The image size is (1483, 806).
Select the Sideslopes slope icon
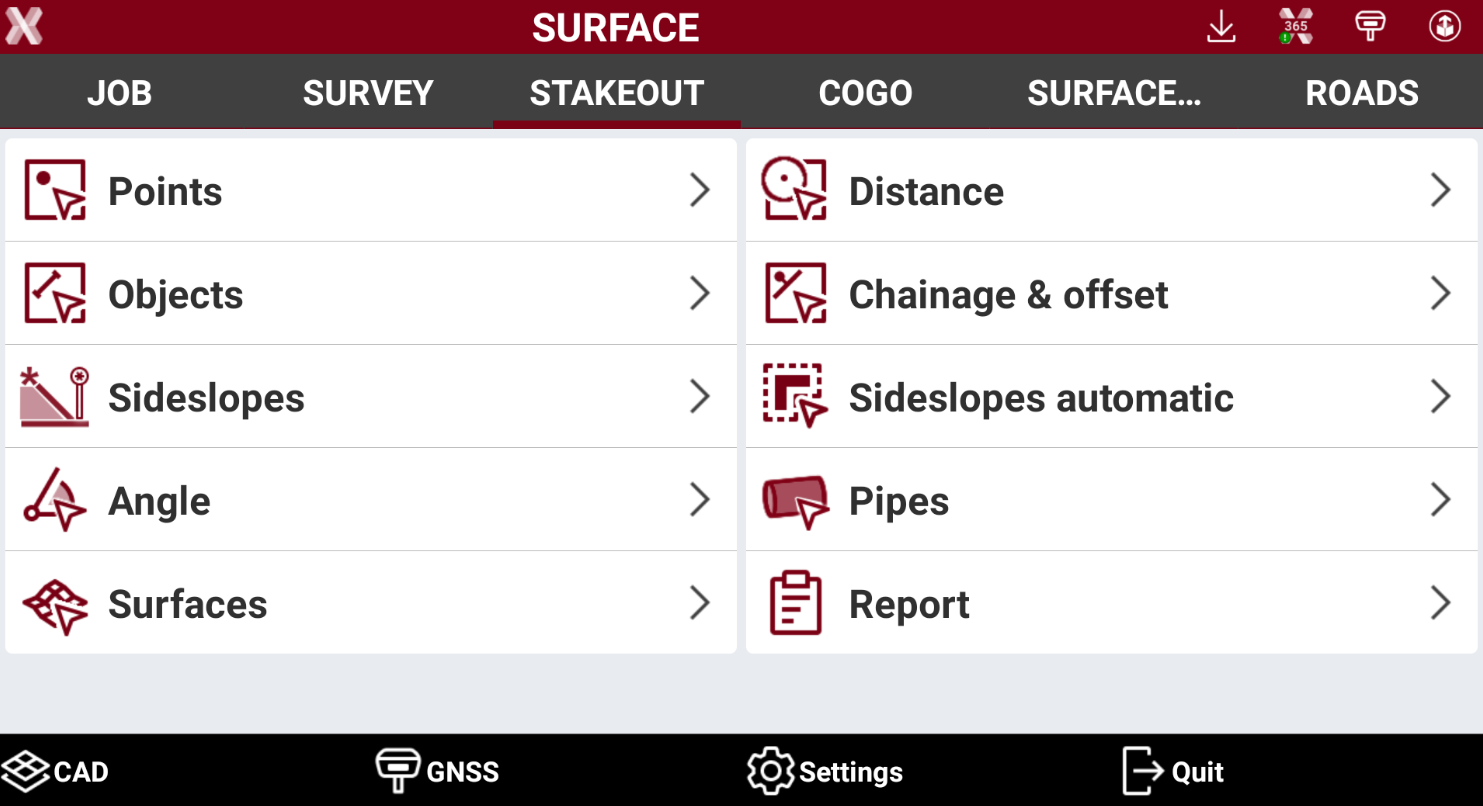click(x=55, y=397)
